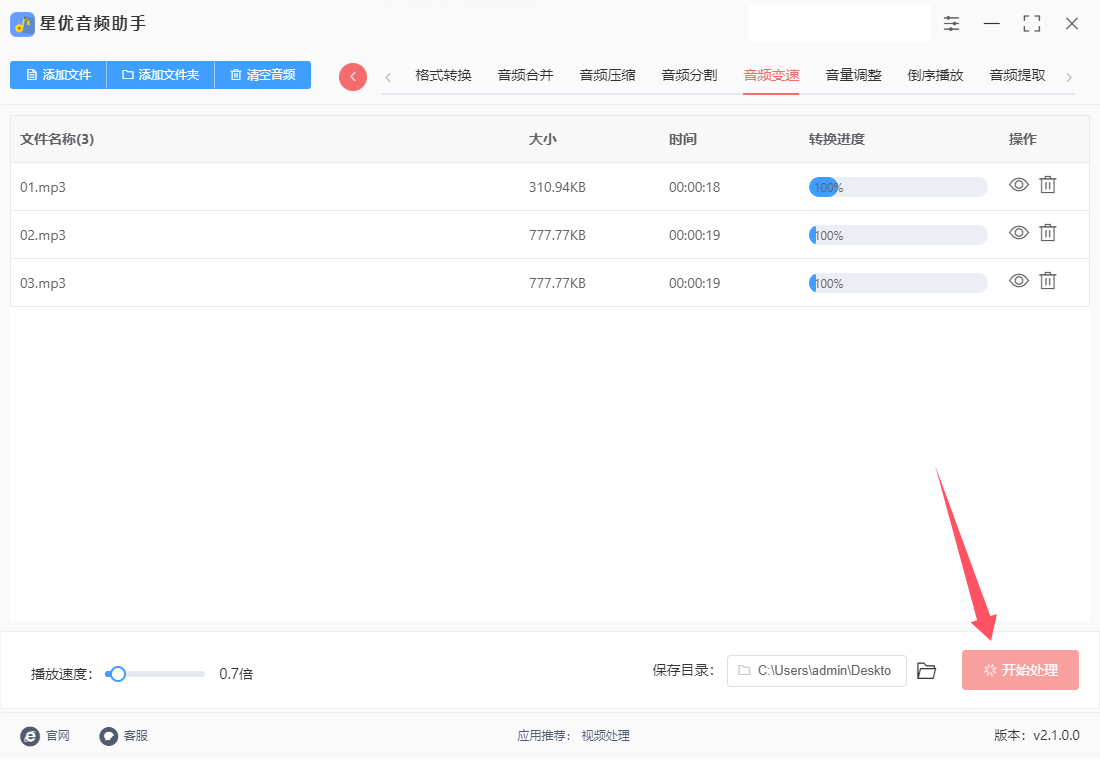Switch to the 格式转换 tab
This screenshot has height=760, width=1100.
coord(443,75)
